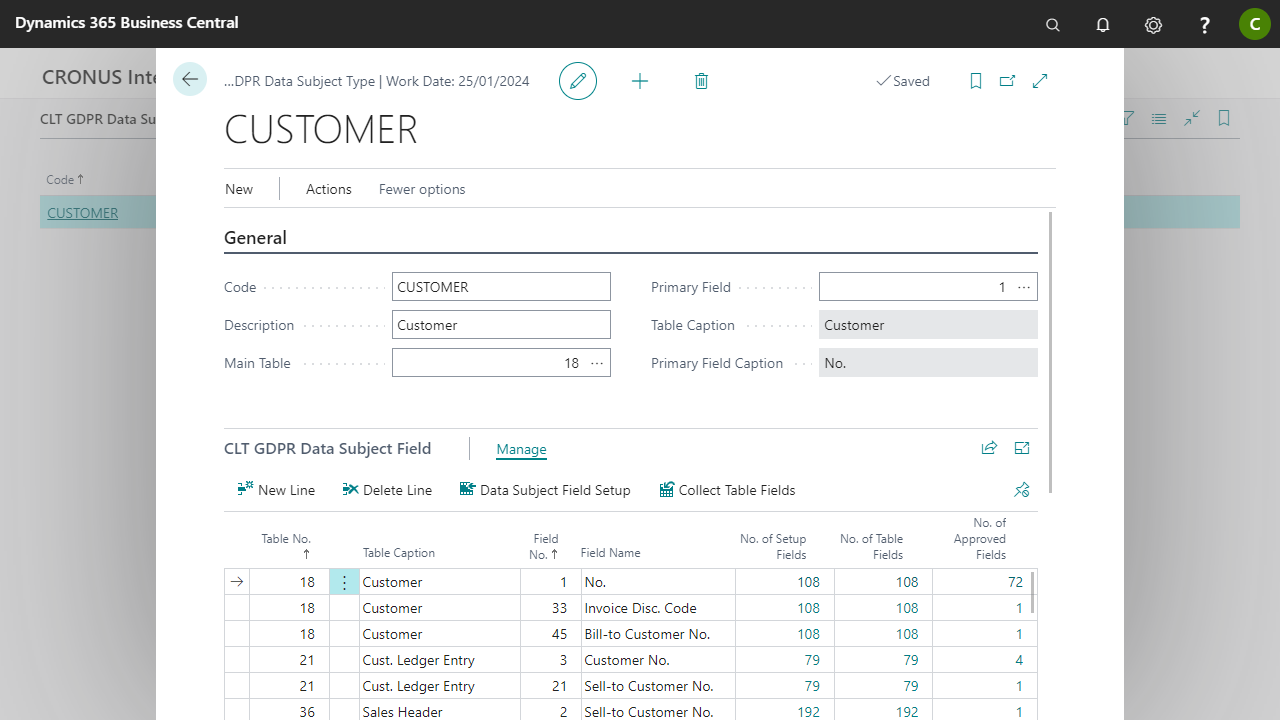Open Main Table lookup ellipsis
This screenshot has height=720, width=1280.
click(x=597, y=363)
